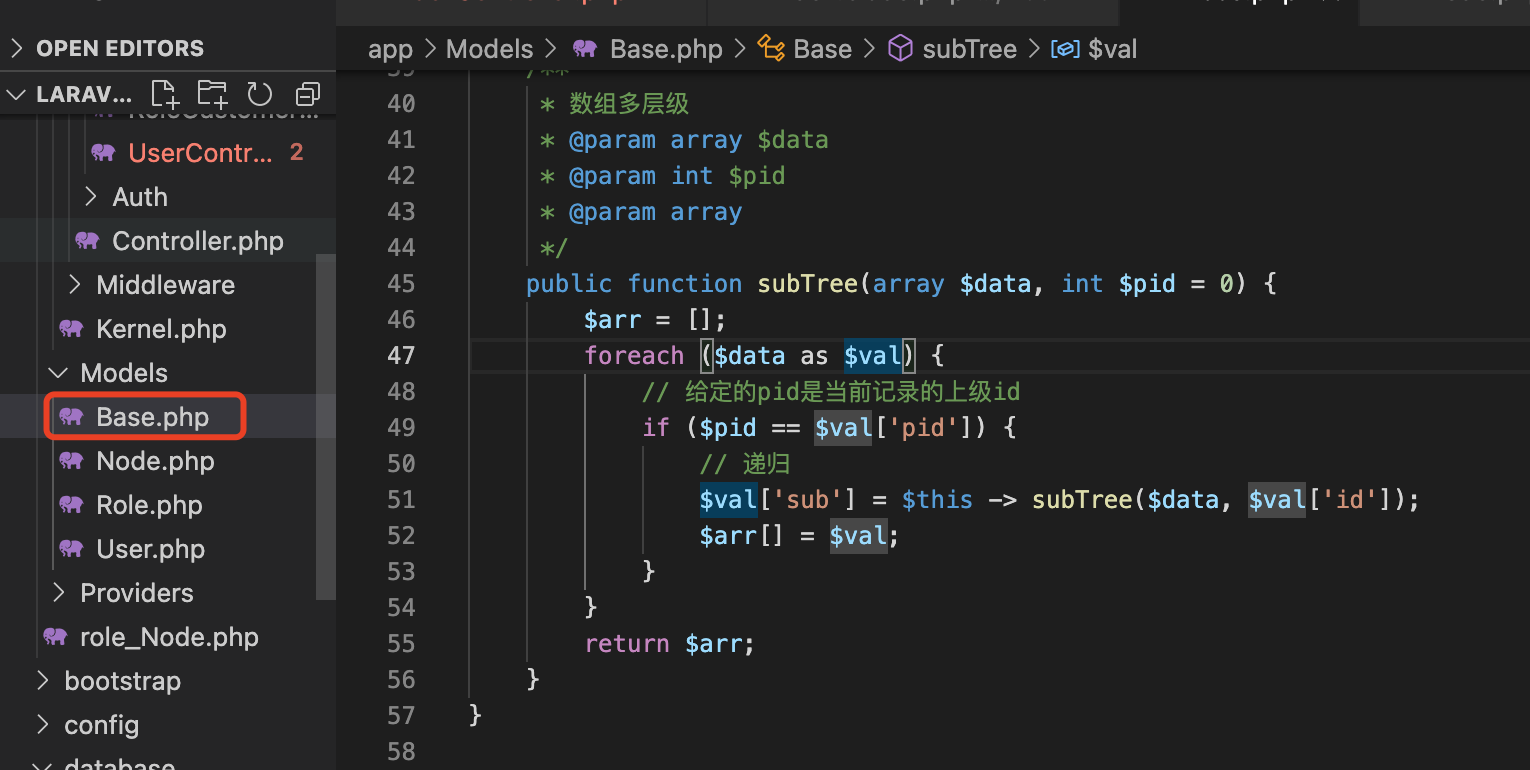Click the class symbol icon in breadcrumb
The height and width of the screenshot is (770, 1530).
pos(771,49)
